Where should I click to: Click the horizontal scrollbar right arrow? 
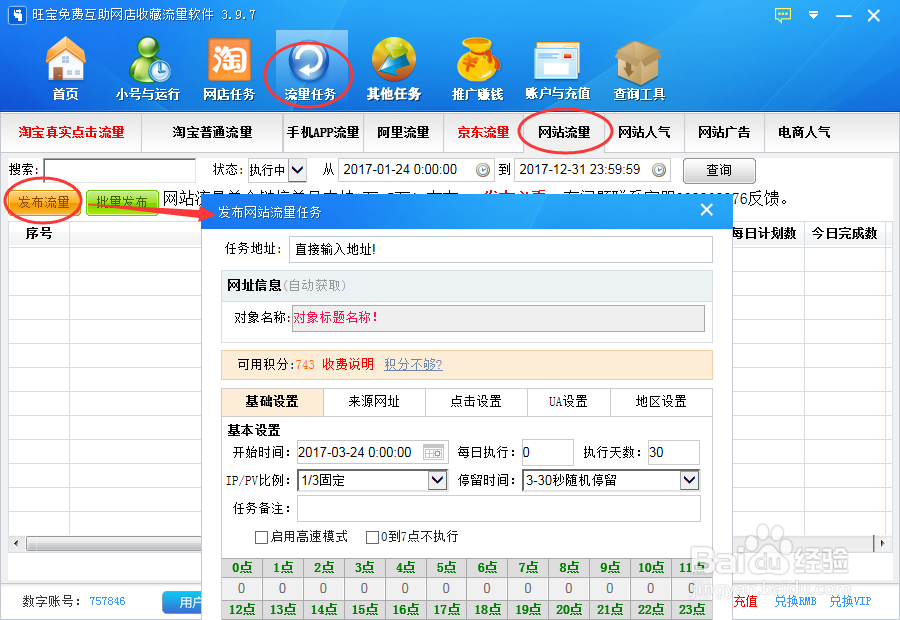click(882, 542)
